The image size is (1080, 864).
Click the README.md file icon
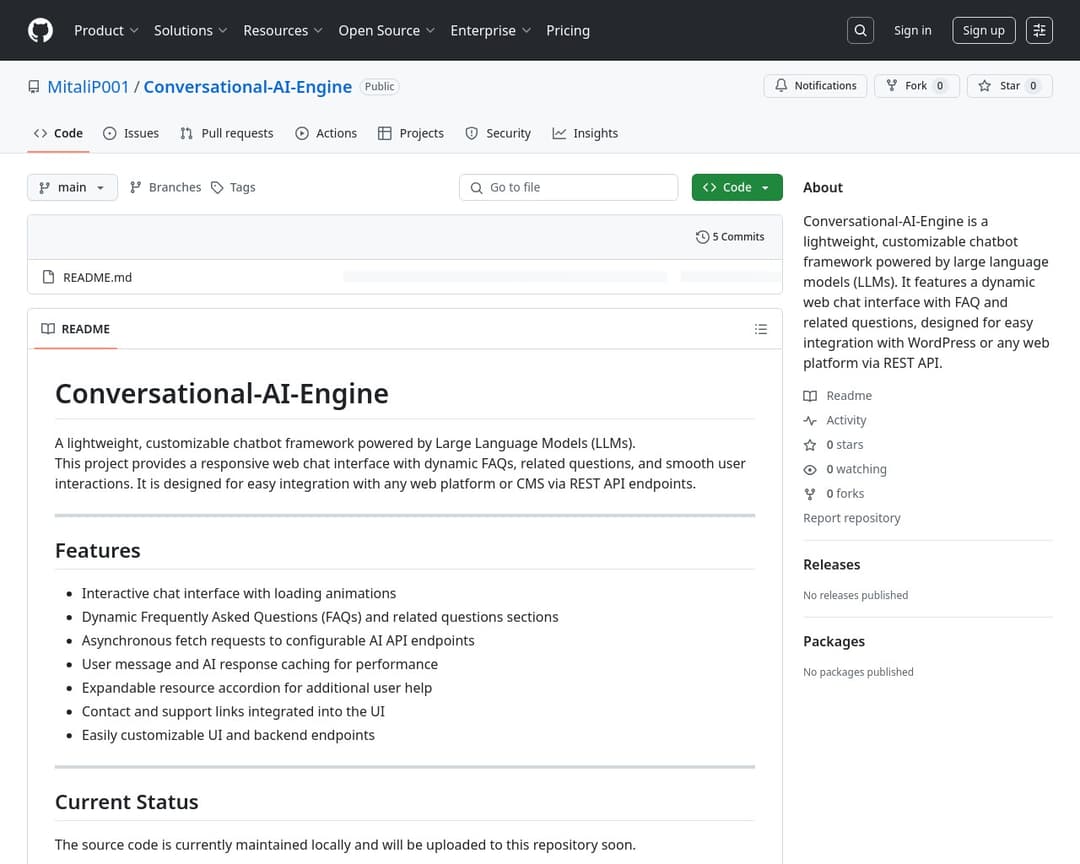pyautogui.click(x=48, y=277)
